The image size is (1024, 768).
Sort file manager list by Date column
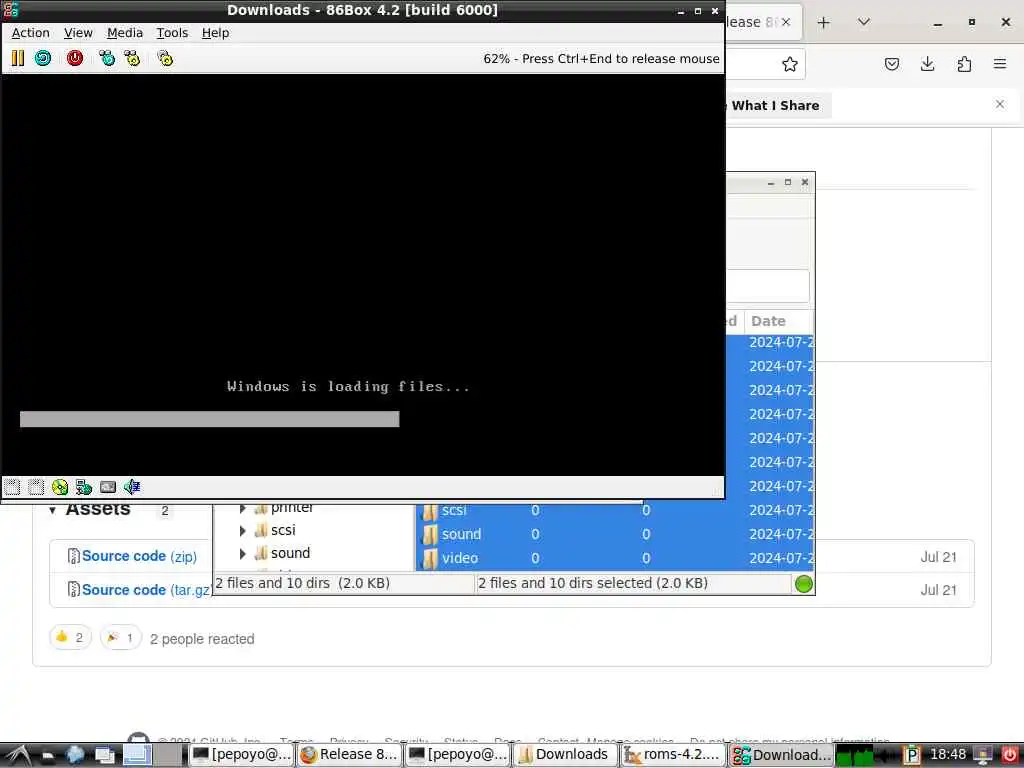click(777, 321)
